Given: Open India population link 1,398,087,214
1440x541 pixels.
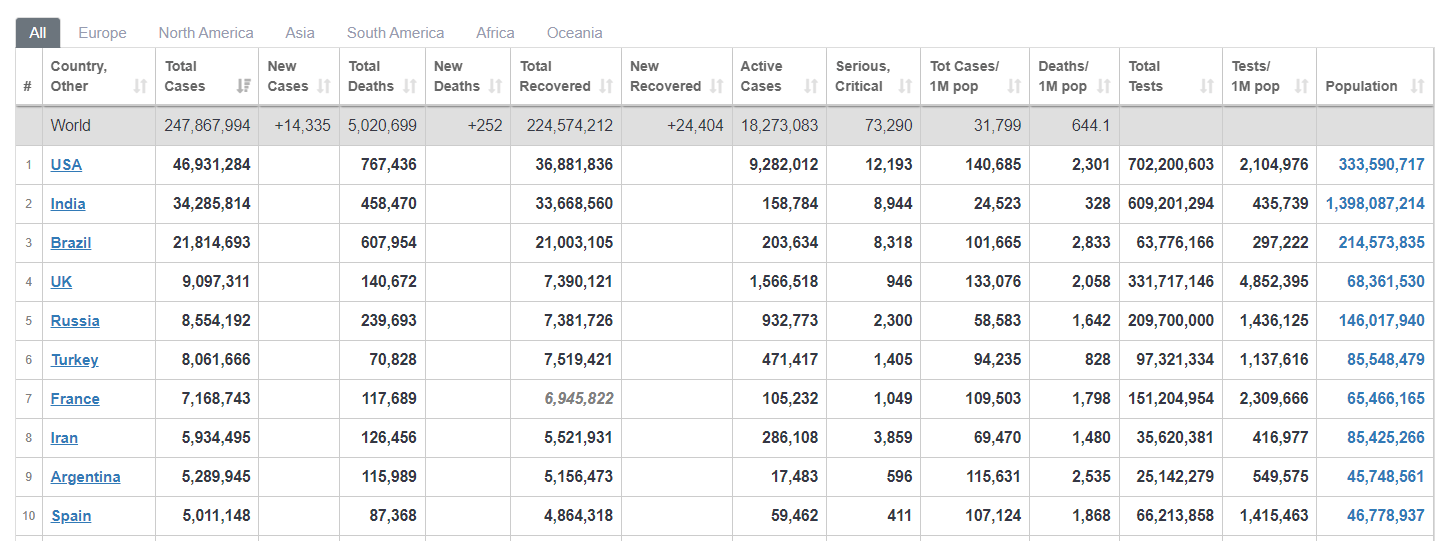Looking at the screenshot, I should tap(1375, 204).
